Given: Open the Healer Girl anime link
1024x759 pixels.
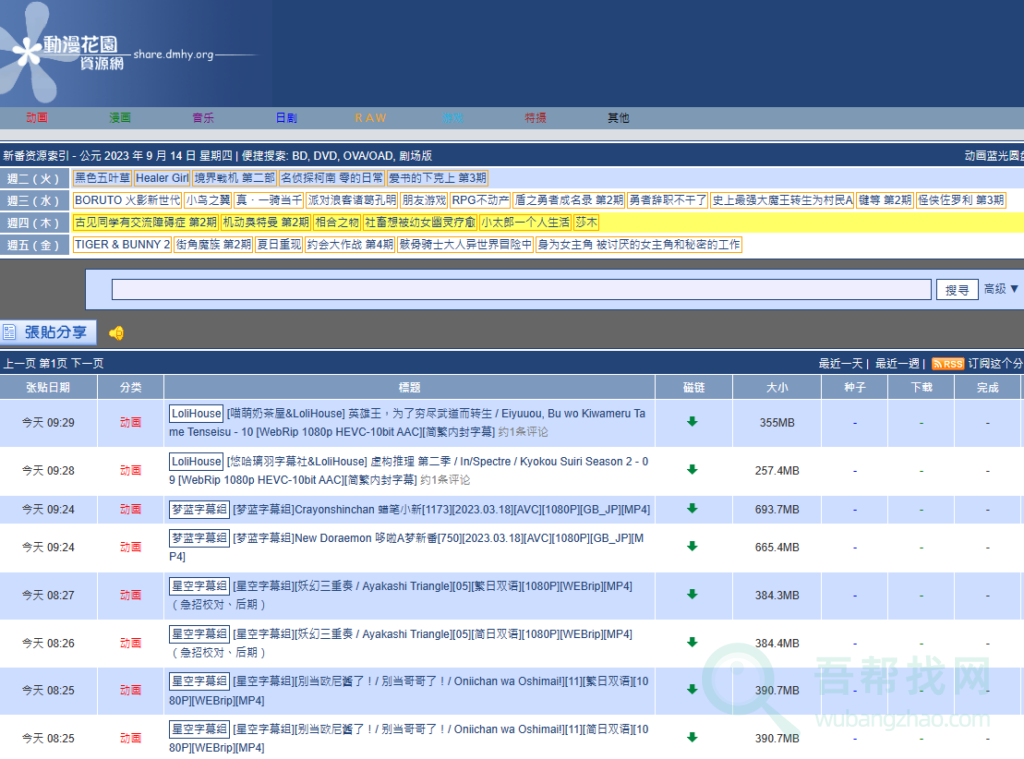Looking at the screenshot, I should tap(162, 178).
